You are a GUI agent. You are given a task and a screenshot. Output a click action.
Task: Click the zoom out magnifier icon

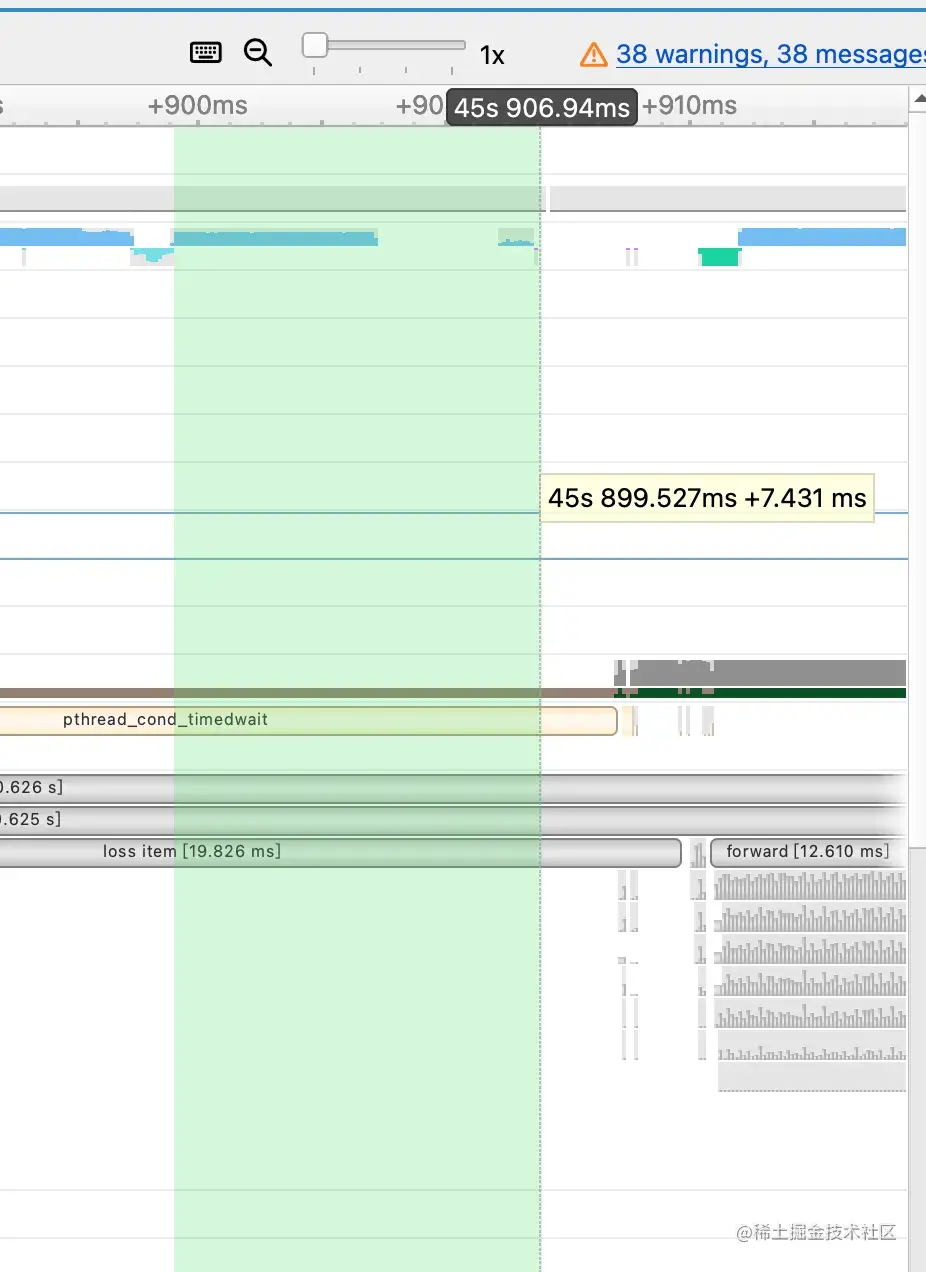258,53
